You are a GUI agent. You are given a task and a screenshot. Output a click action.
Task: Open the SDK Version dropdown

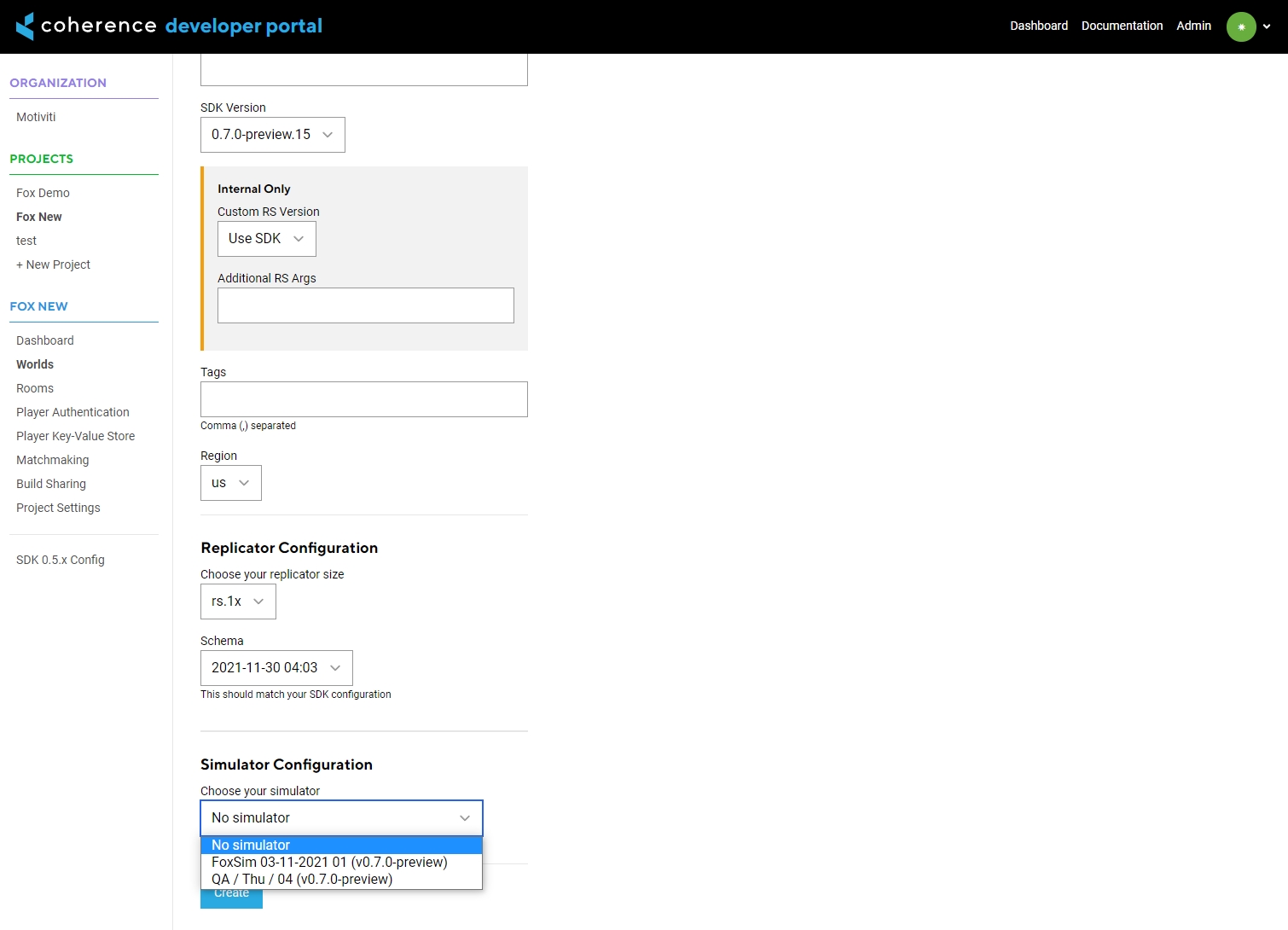coord(272,135)
